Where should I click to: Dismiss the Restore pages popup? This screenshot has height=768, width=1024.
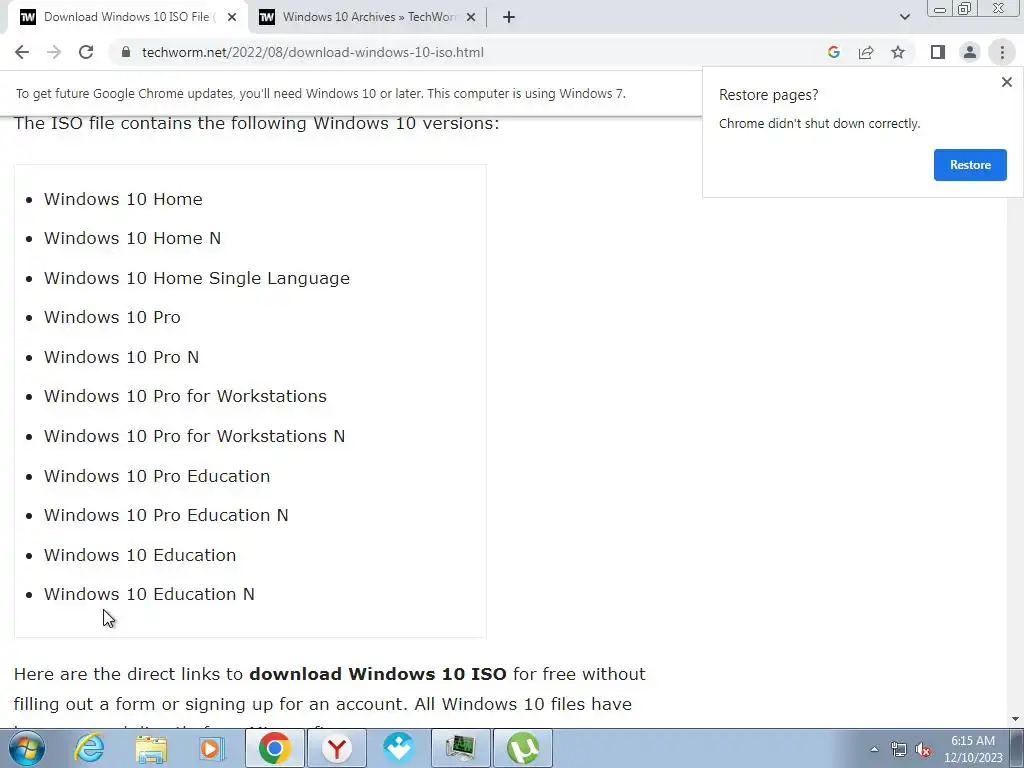(x=1006, y=82)
